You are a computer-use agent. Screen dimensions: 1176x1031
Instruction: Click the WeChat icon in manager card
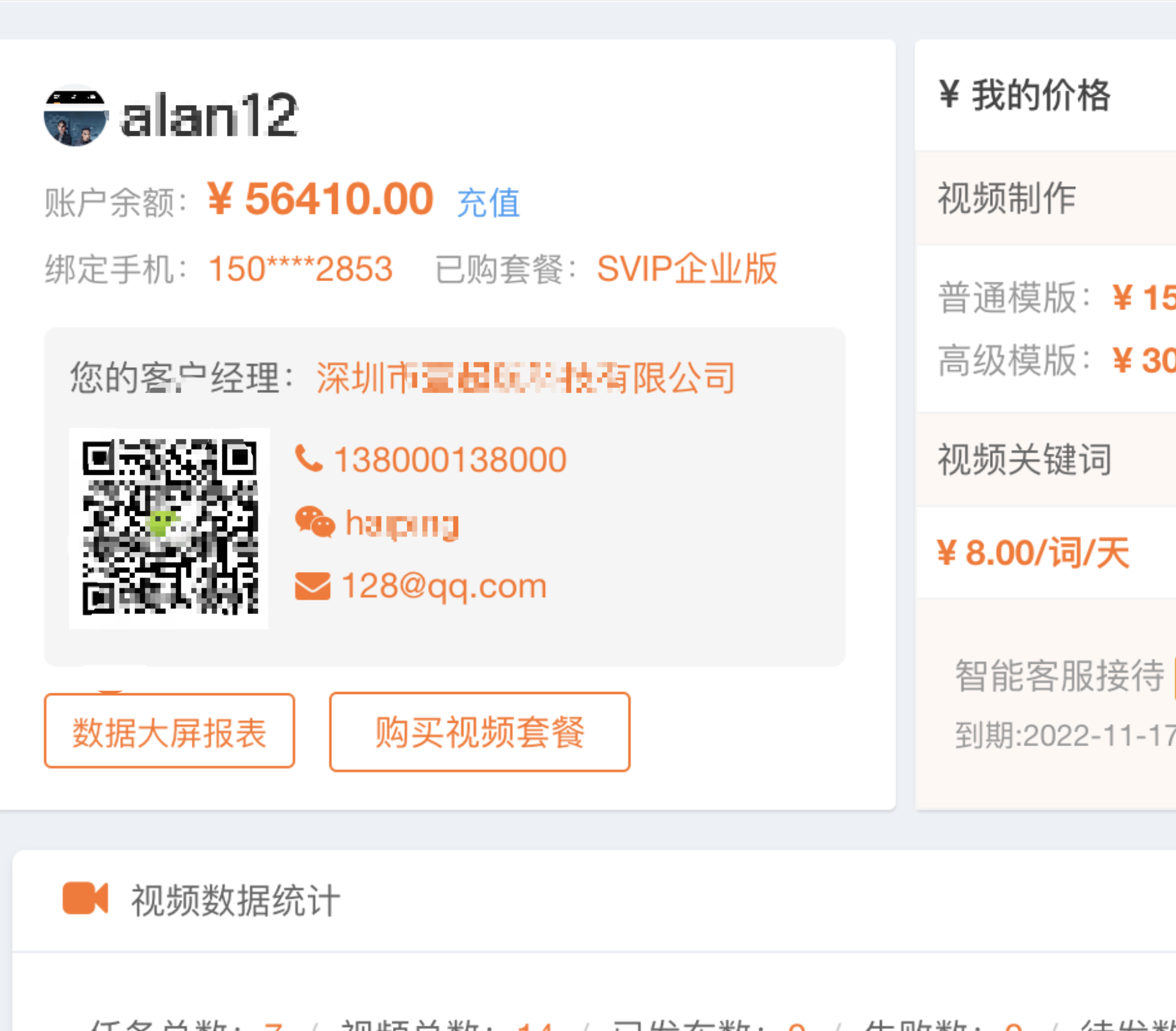click(315, 522)
